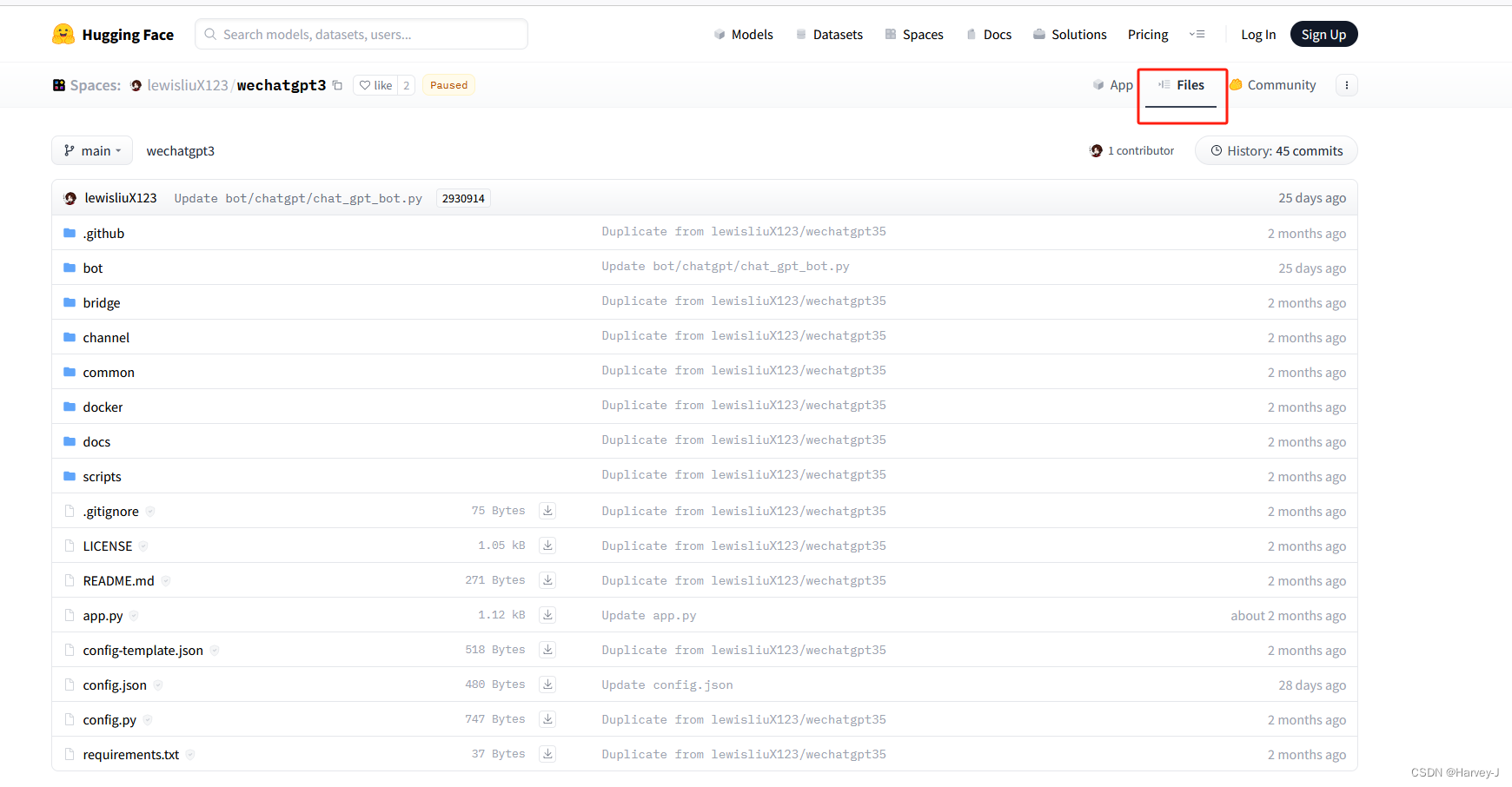Viewport: 1512px width, 787px height.
Task: Open Datasets in top navigation
Action: pos(829,35)
